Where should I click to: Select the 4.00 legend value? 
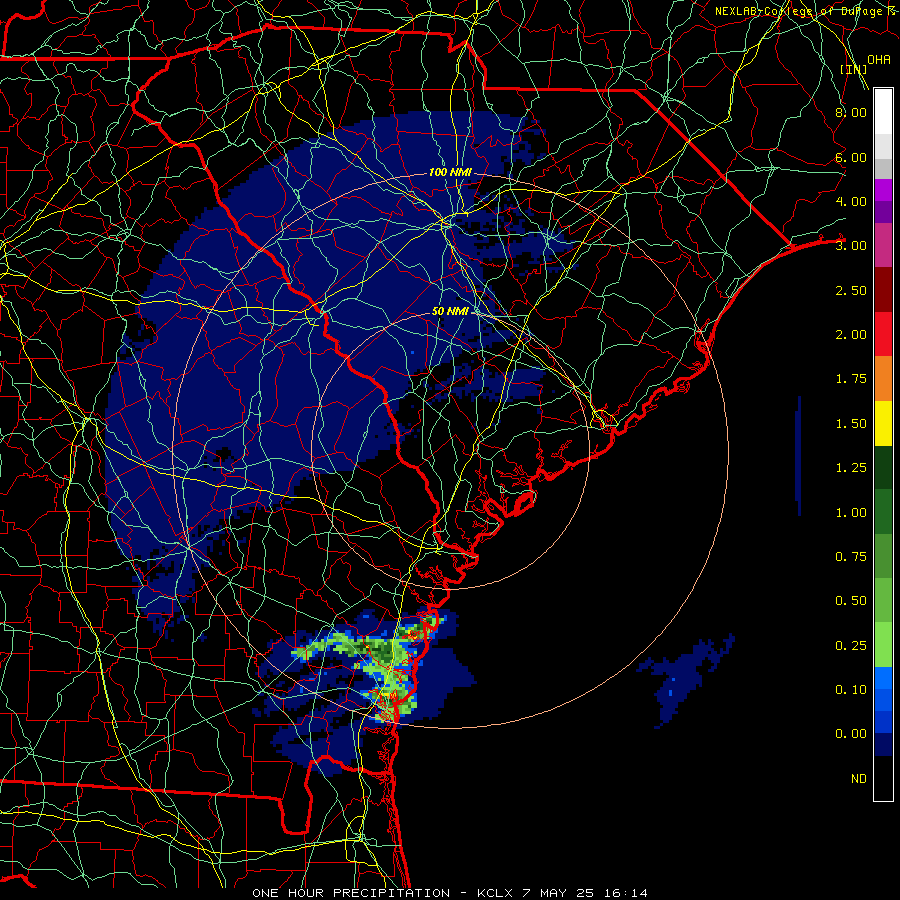851,201
